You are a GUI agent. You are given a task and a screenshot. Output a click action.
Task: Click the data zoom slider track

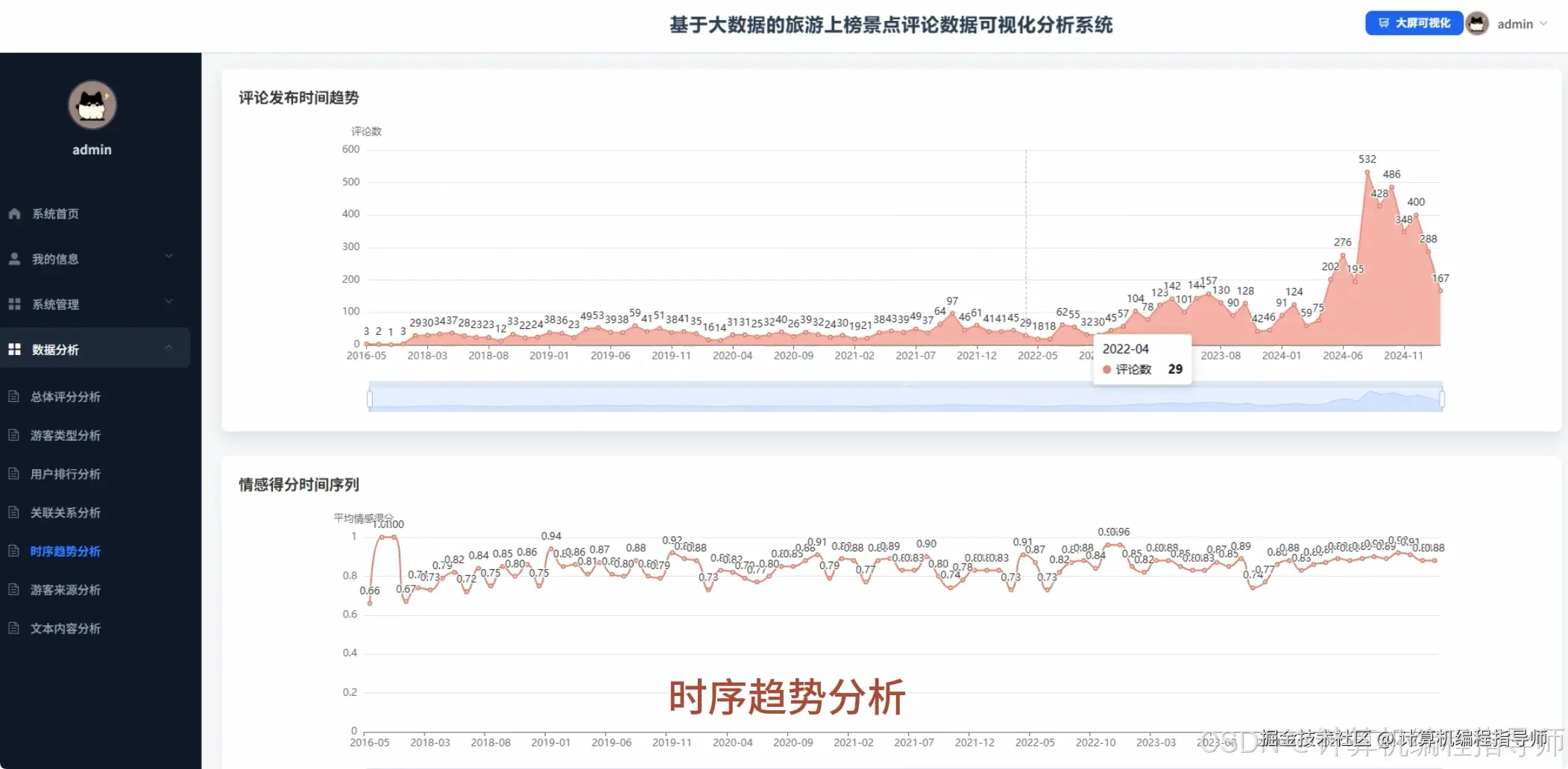[x=906, y=397]
